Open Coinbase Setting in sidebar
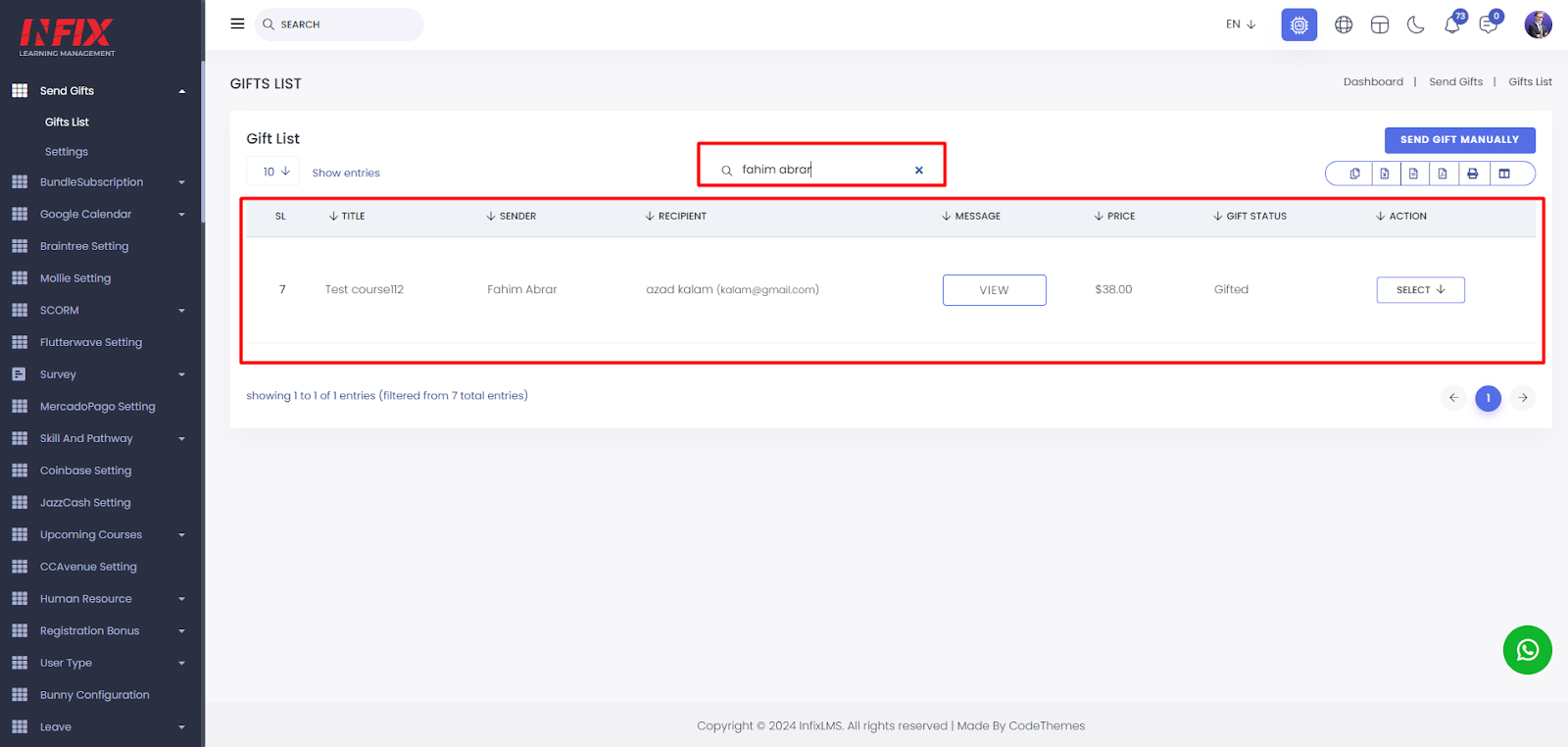 (x=85, y=471)
